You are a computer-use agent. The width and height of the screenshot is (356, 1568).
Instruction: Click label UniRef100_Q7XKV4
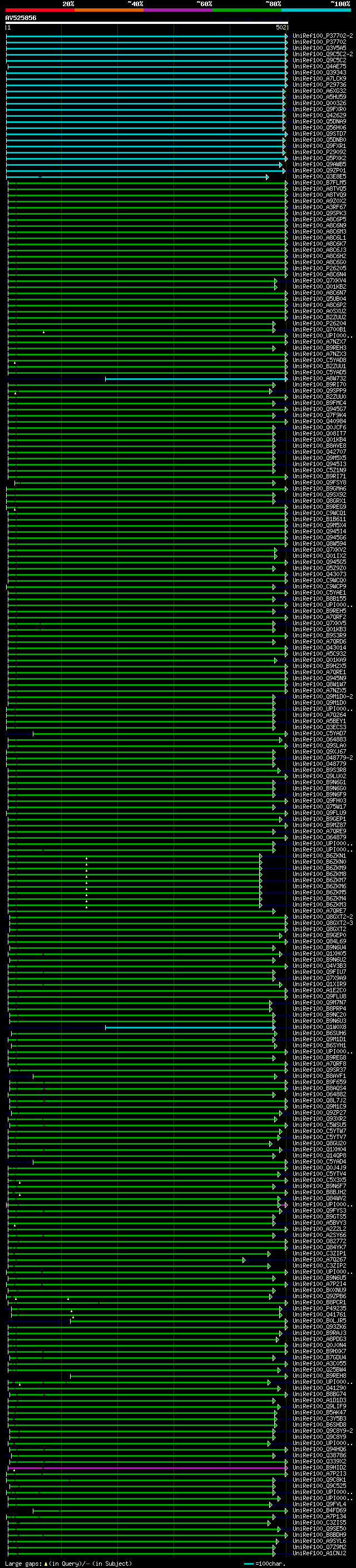[319, 280]
